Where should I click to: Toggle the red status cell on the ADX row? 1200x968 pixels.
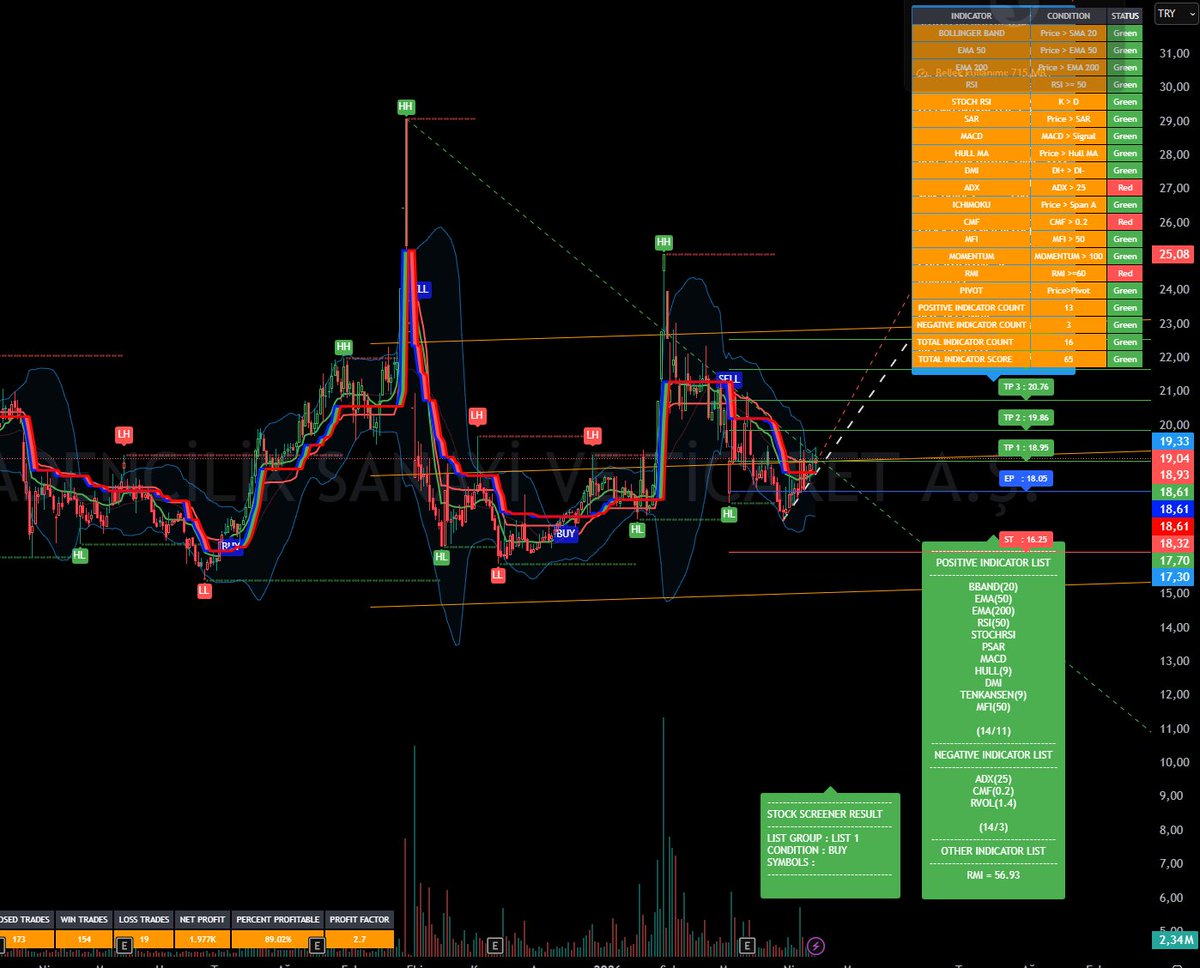click(x=1124, y=187)
